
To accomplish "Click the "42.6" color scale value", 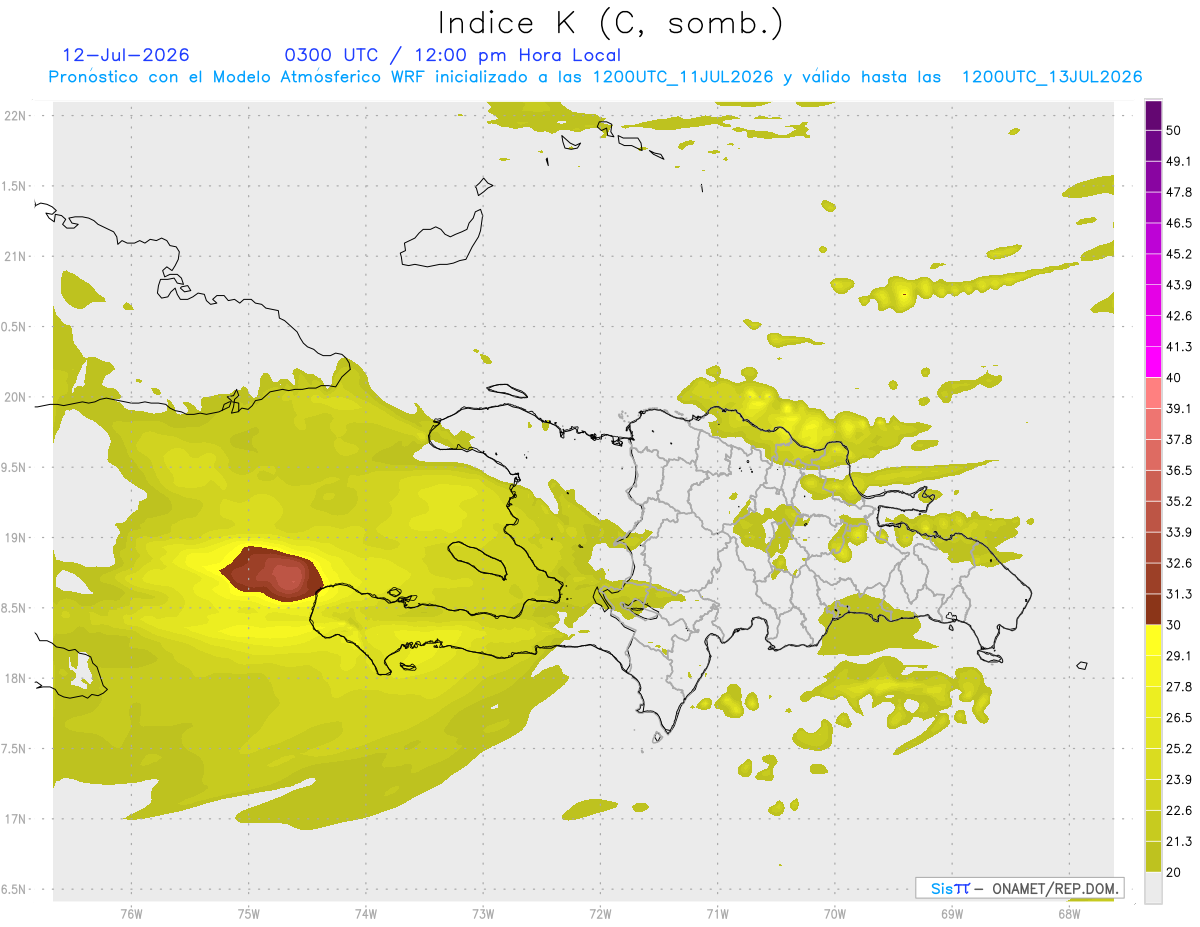I will [x=1179, y=316].
